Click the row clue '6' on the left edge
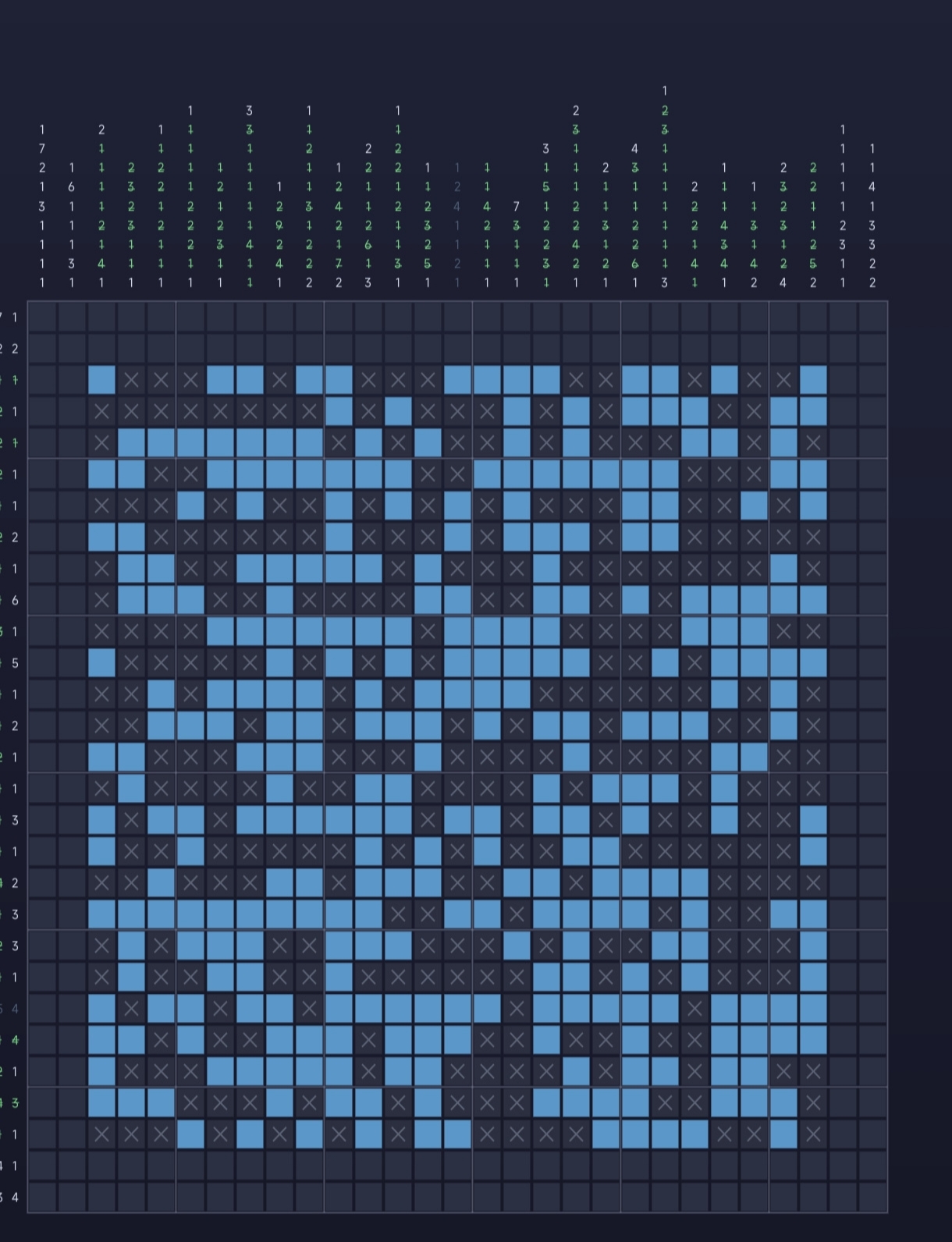 tap(14, 600)
